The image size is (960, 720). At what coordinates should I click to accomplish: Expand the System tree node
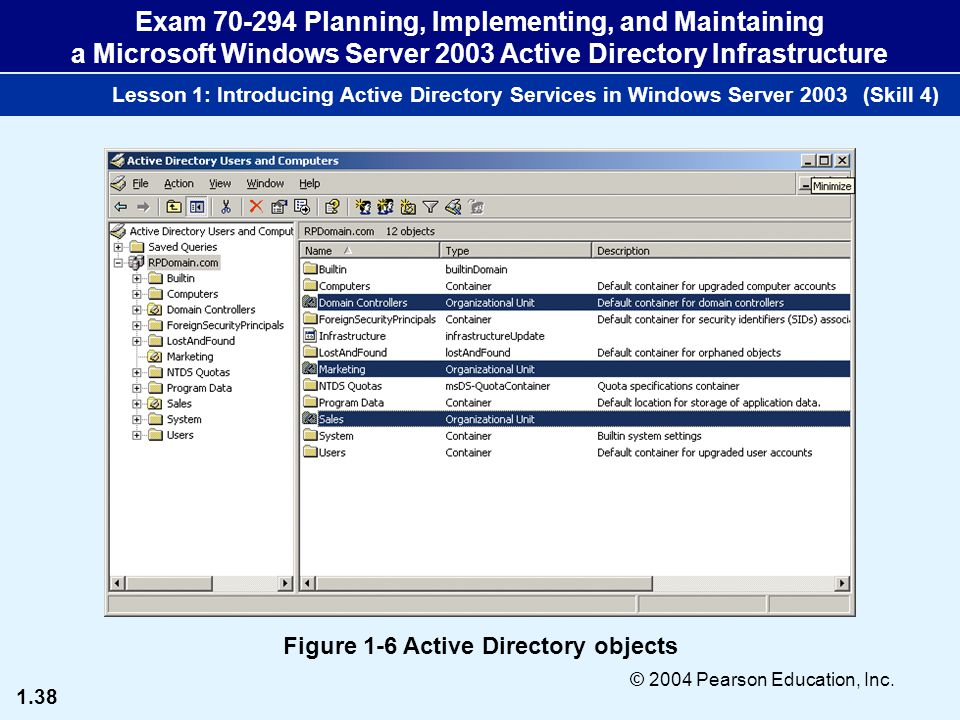pos(137,419)
